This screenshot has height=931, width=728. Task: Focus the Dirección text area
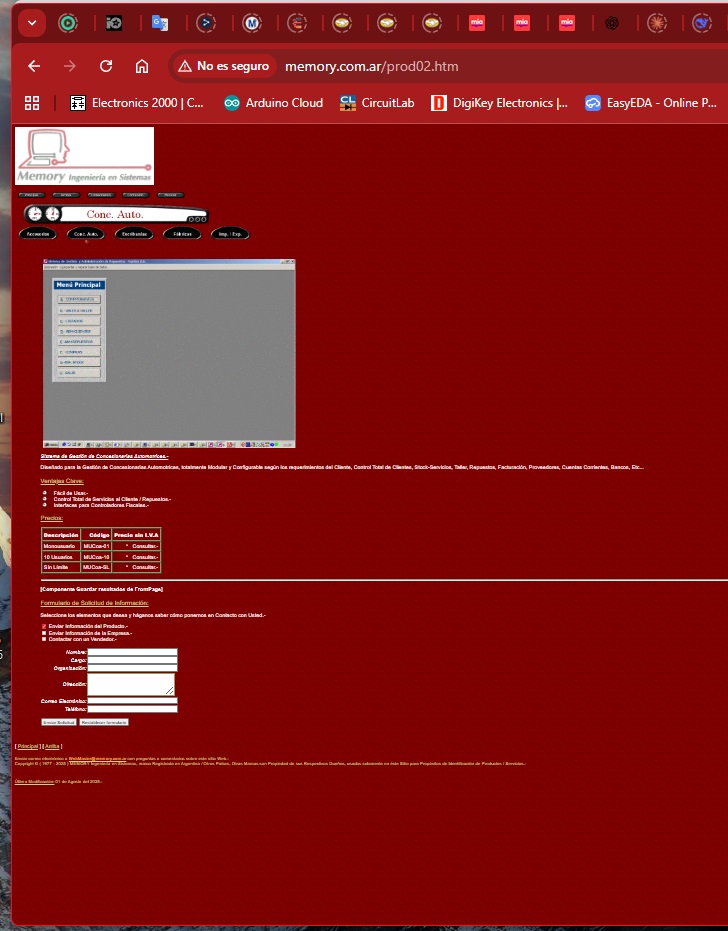(131, 684)
